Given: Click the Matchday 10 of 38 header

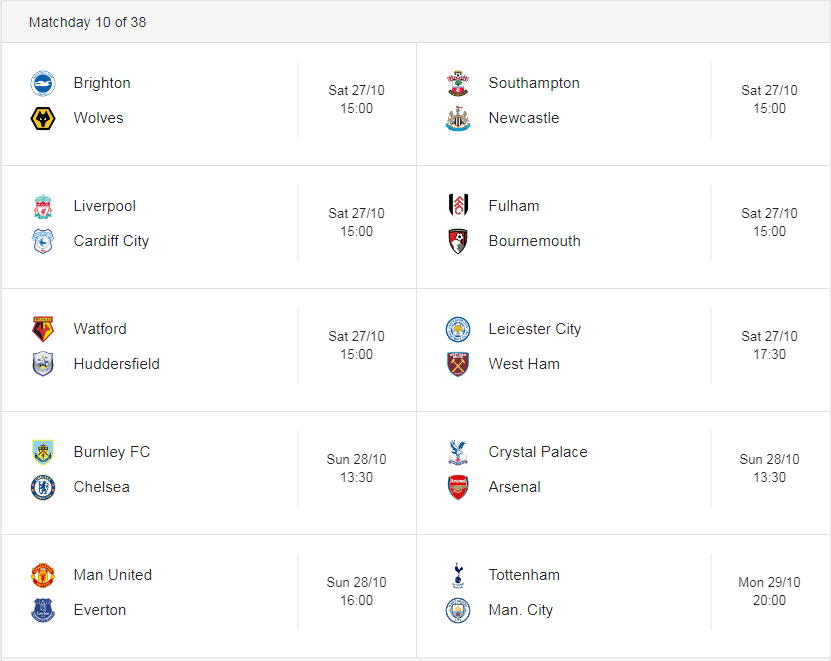Looking at the screenshot, I should coord(87,22).
